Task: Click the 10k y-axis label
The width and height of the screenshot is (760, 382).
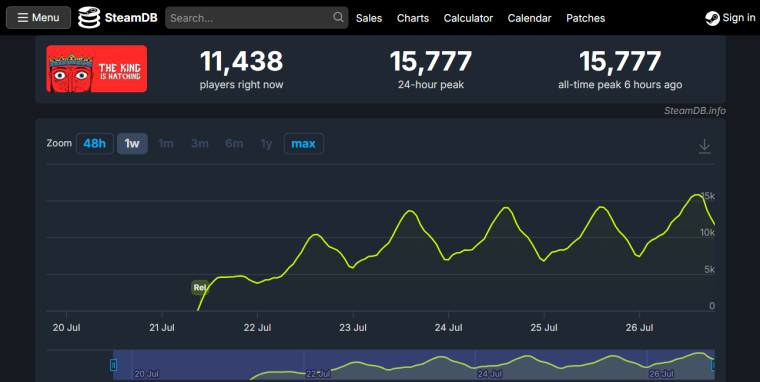Action: click(x=707, y=233)
